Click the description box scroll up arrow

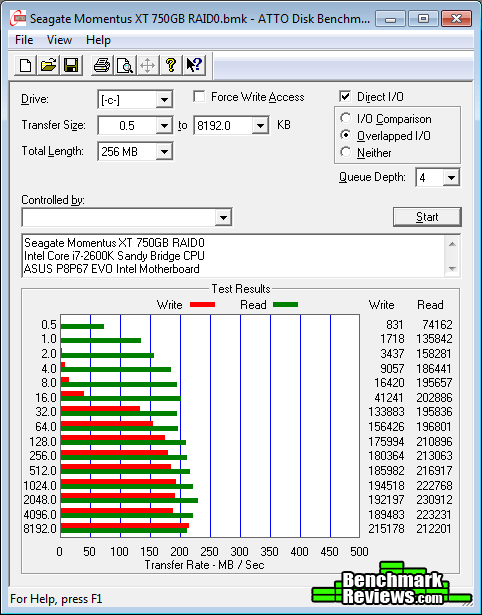coord(452,244)
